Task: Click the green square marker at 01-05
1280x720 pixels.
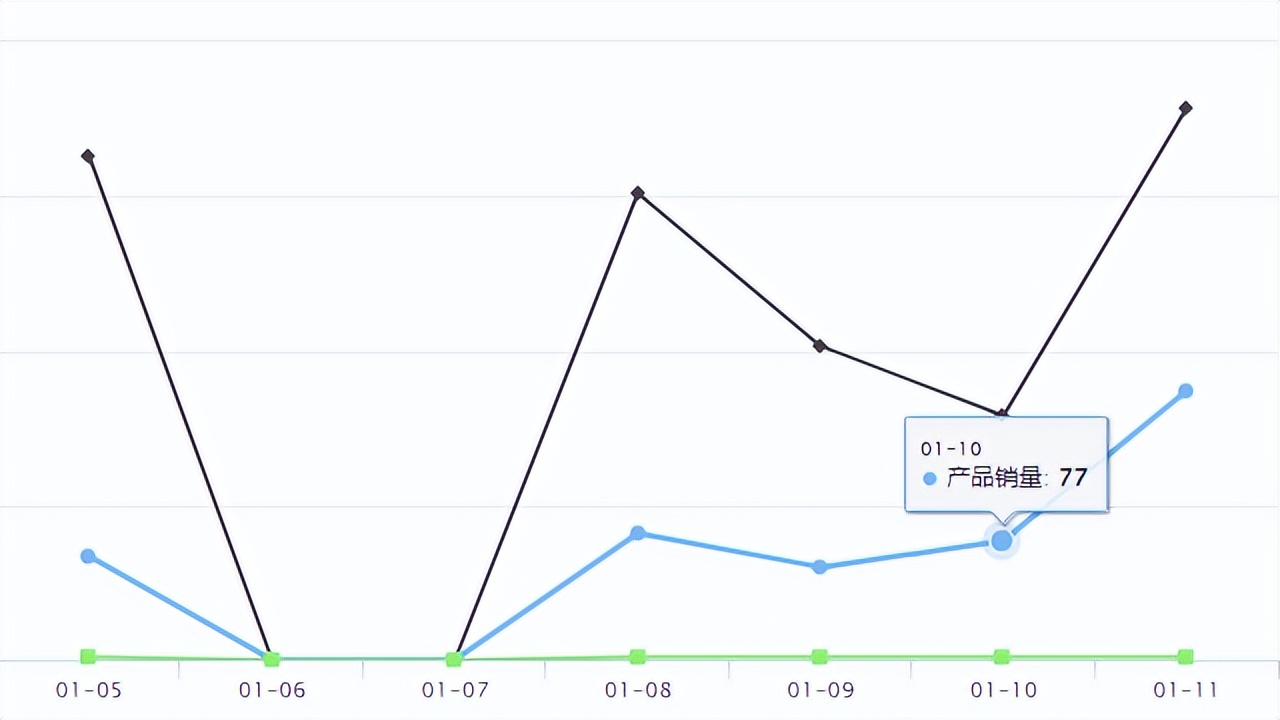Action: point(88,656)
